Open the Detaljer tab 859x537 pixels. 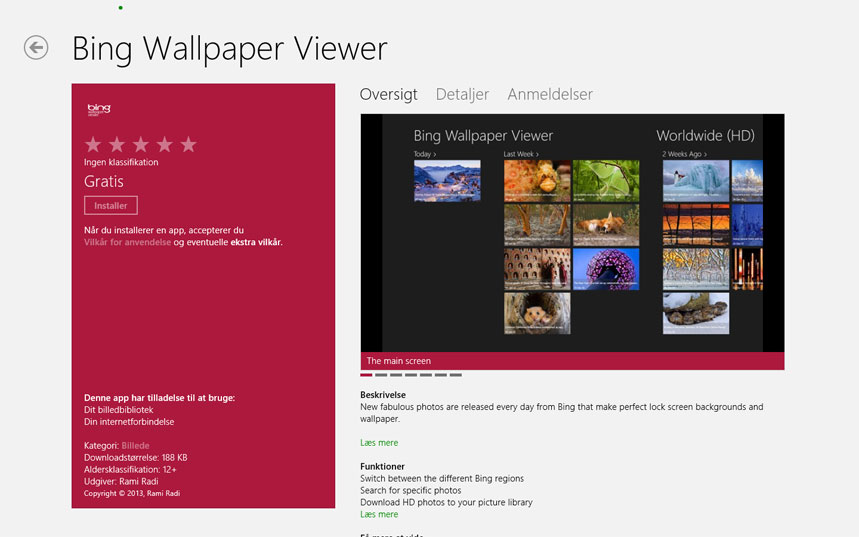tap(462, 94)
